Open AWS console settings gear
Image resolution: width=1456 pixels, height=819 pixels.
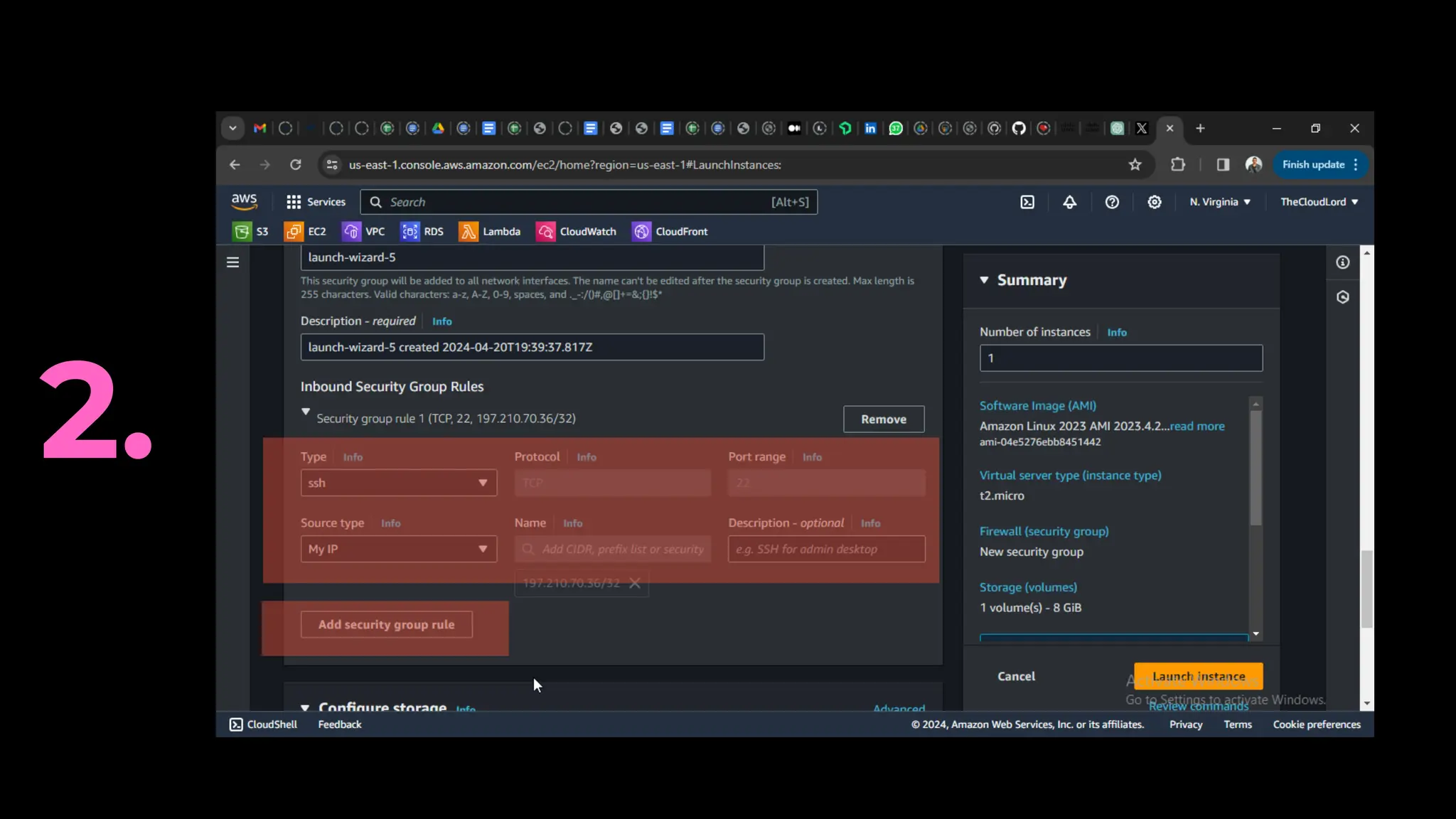[1155, 203]
